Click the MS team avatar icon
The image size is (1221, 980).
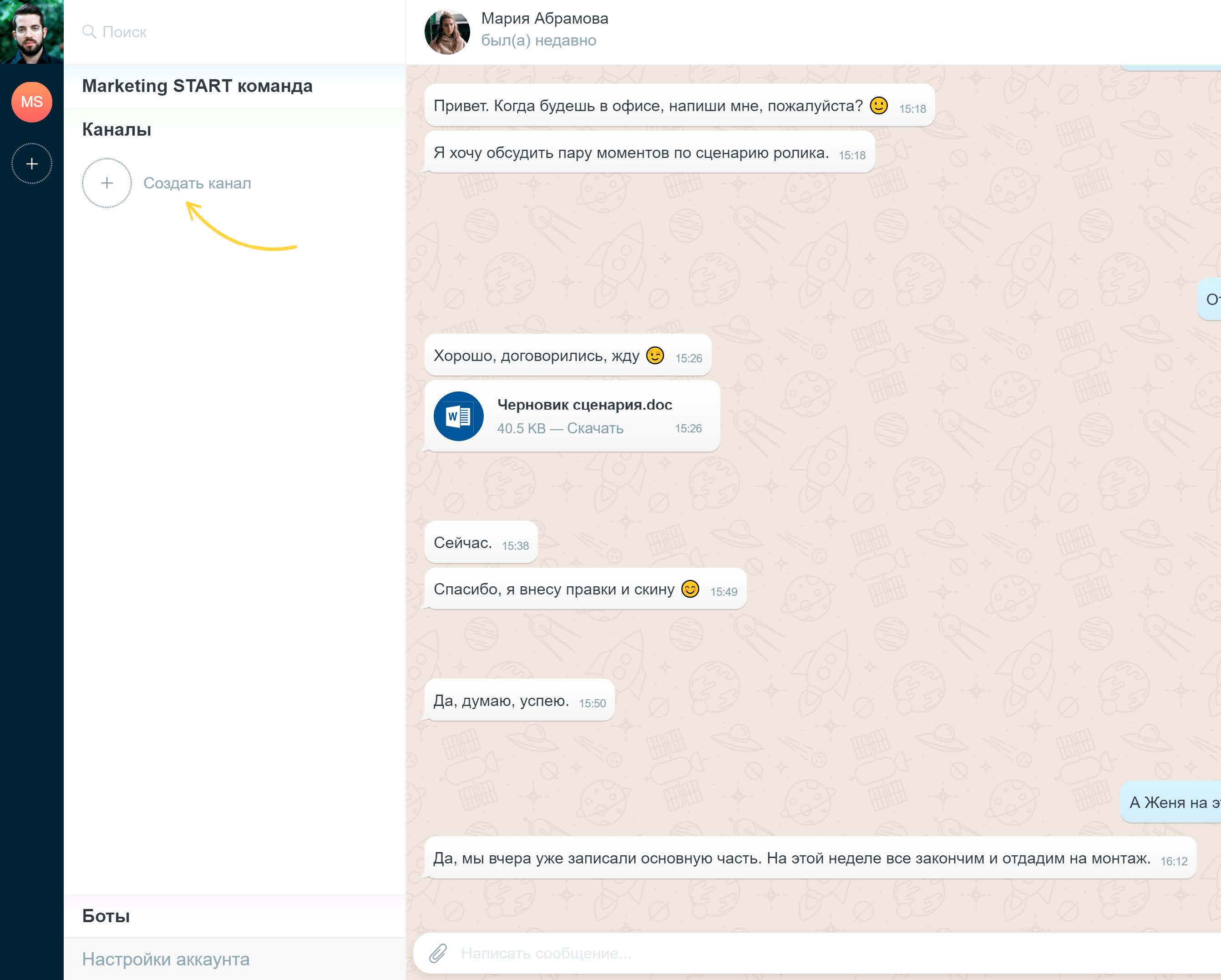[x=32, y=102]
